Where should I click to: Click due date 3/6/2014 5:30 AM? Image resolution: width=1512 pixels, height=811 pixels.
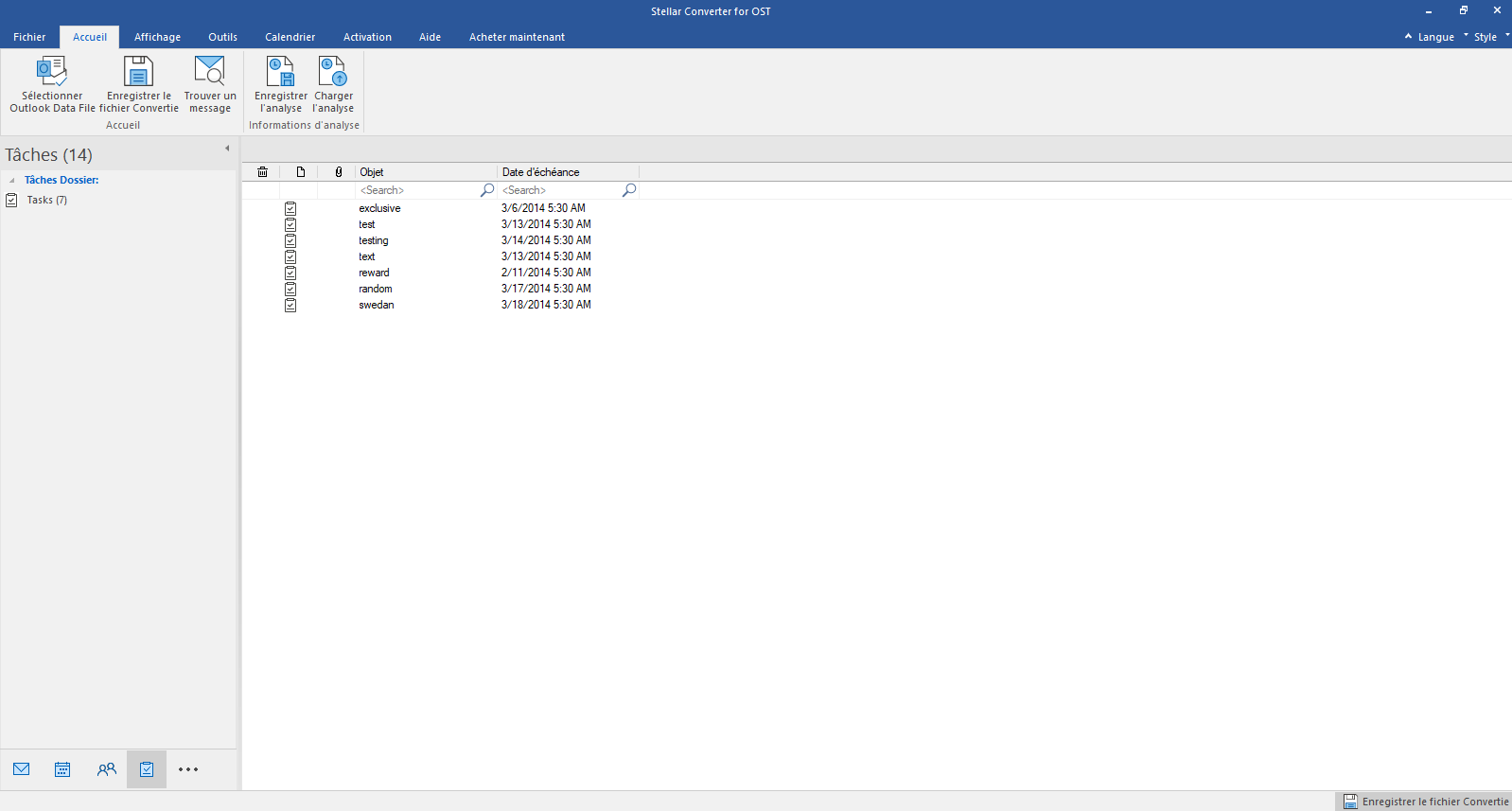coord(543,208)
